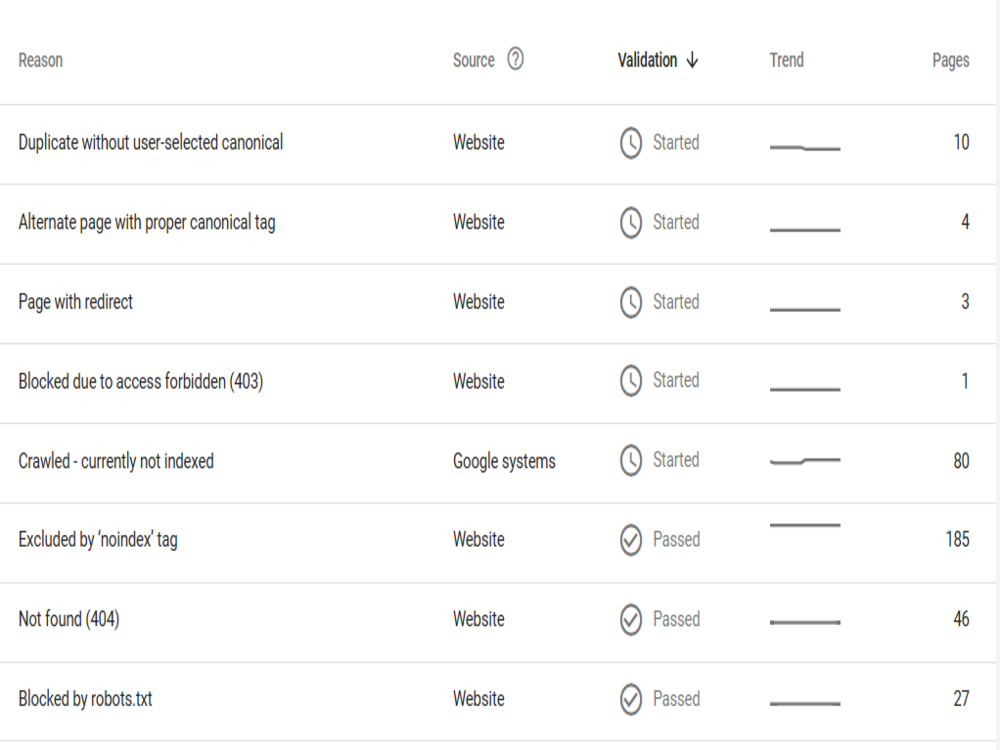The width and height of the screenshot is (1000, 750).
Task: Click the Validation sort arrow icon
Action: click(x=692, y=61)
